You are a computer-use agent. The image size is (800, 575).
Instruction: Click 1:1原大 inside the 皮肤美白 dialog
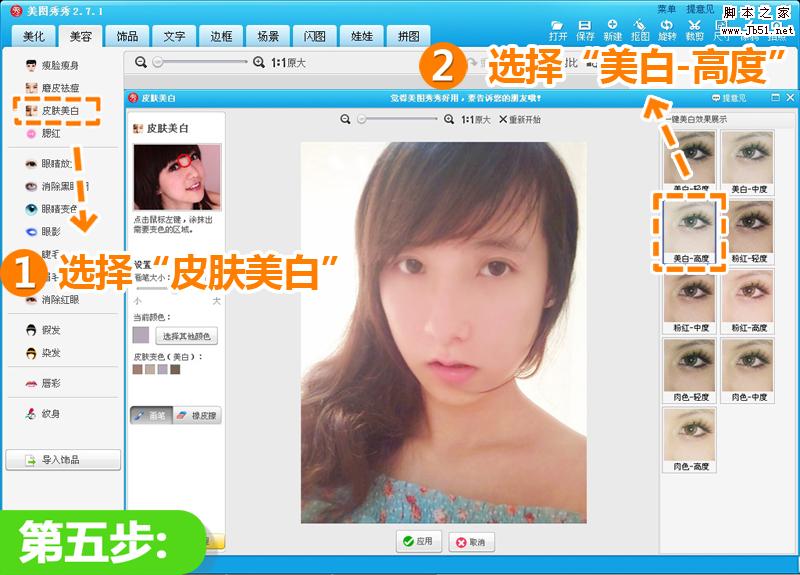[x=476, y=119]
